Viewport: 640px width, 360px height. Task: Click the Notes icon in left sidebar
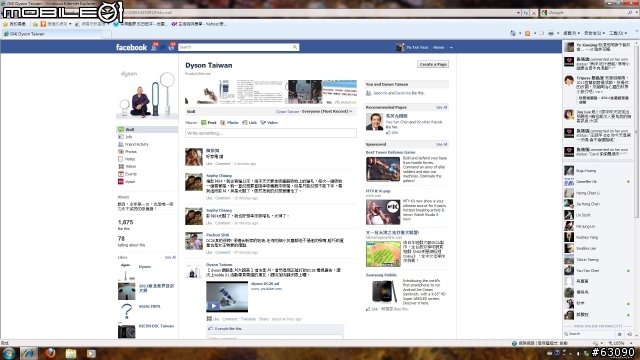tap(121, 159)
